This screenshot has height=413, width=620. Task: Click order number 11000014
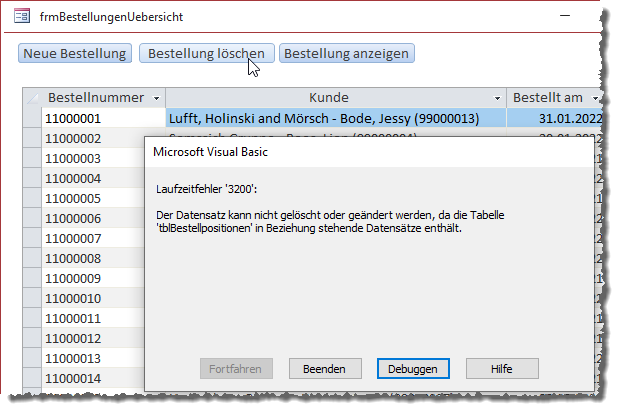pos(93,379)
